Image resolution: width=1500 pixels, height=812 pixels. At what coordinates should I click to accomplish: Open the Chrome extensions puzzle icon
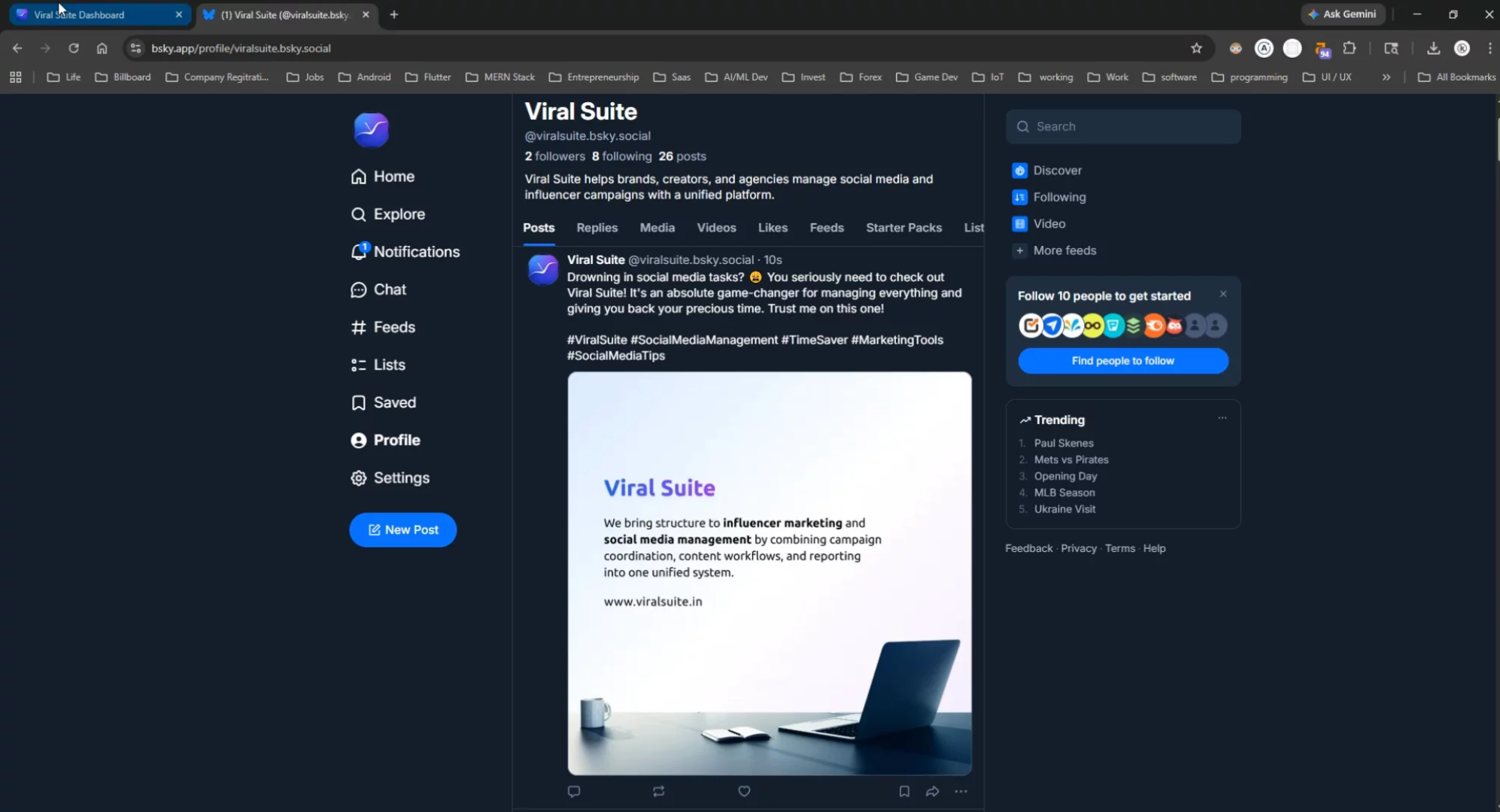[x=1350, y=48]
